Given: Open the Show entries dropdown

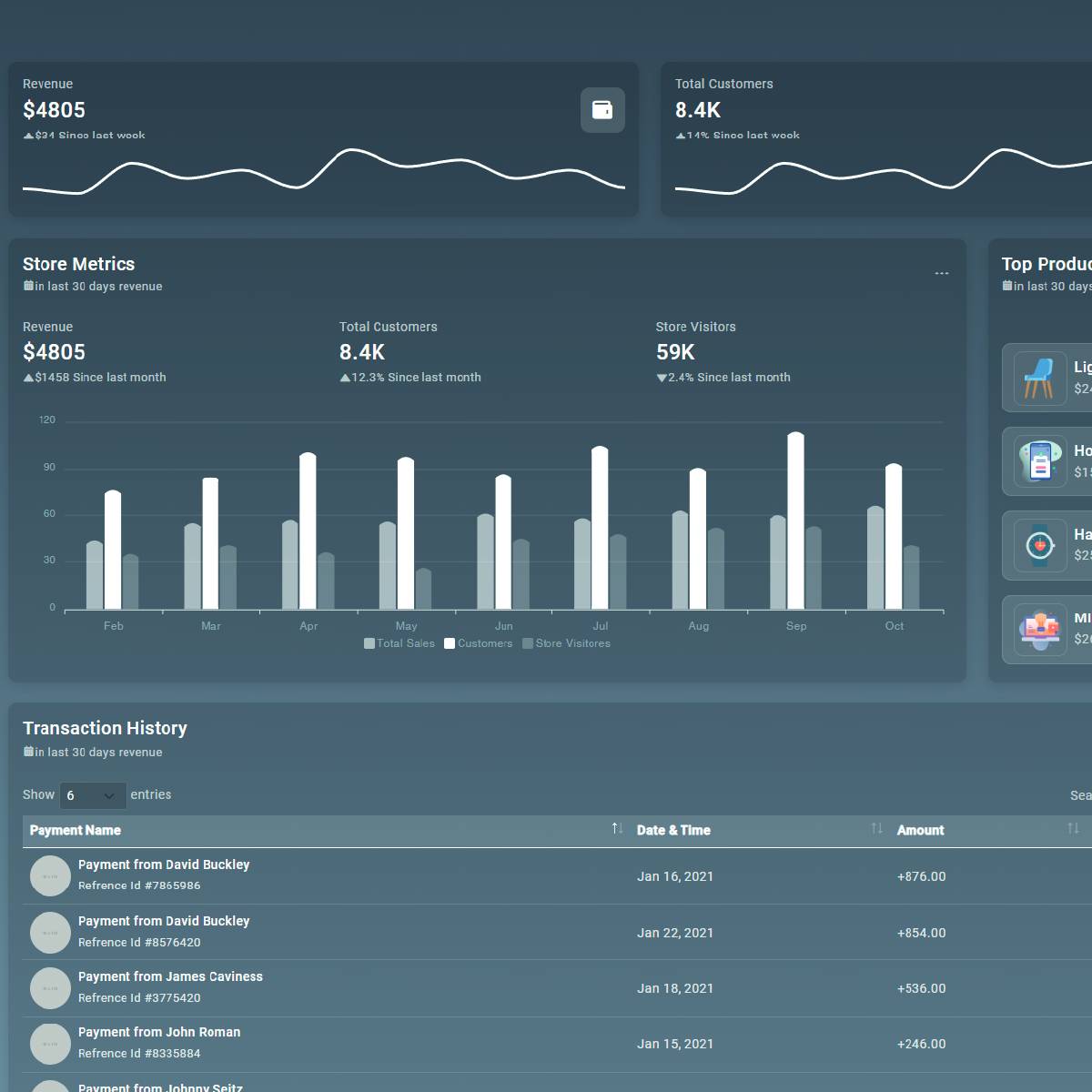Looking at the screenshot, I should tap(92, 795).
